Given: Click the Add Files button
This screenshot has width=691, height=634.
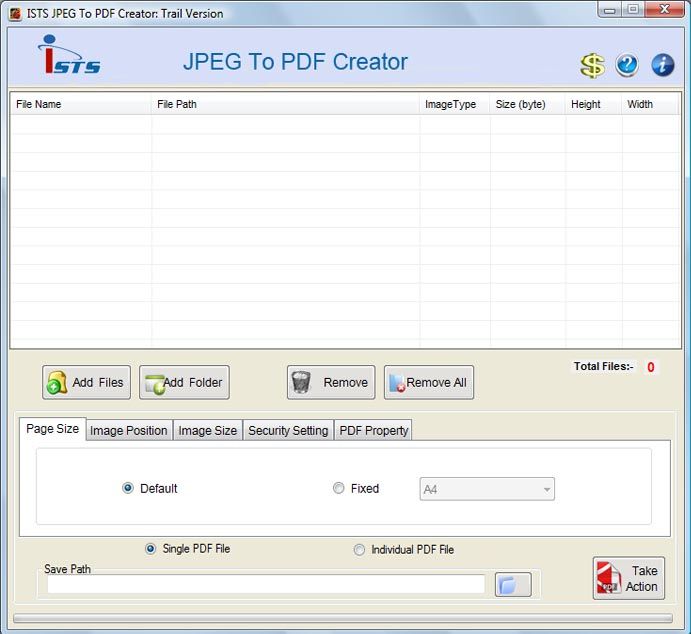Looking at the screenshot, I should (86, 382).
